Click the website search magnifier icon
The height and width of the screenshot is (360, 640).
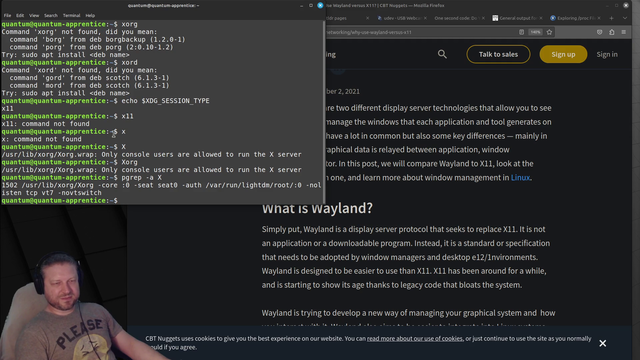point(442,54)
